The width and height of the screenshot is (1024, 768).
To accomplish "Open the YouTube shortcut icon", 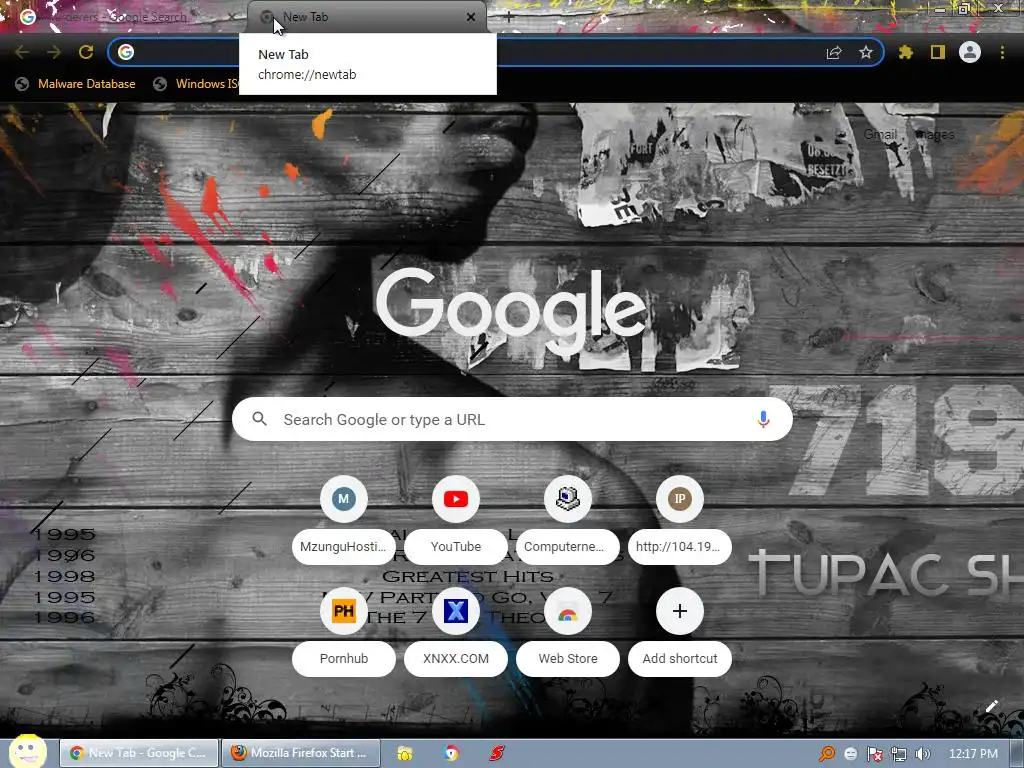I will tap(456, 499).
